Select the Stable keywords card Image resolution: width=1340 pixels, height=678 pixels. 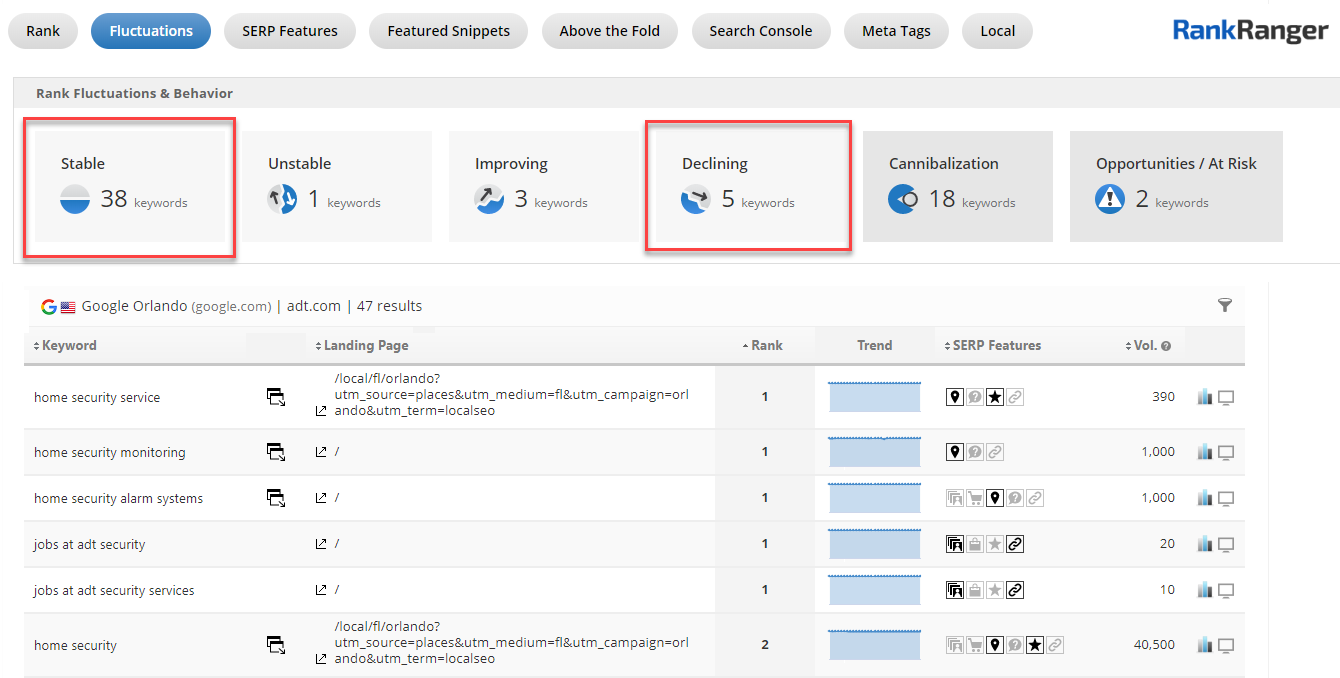[130, 187]
